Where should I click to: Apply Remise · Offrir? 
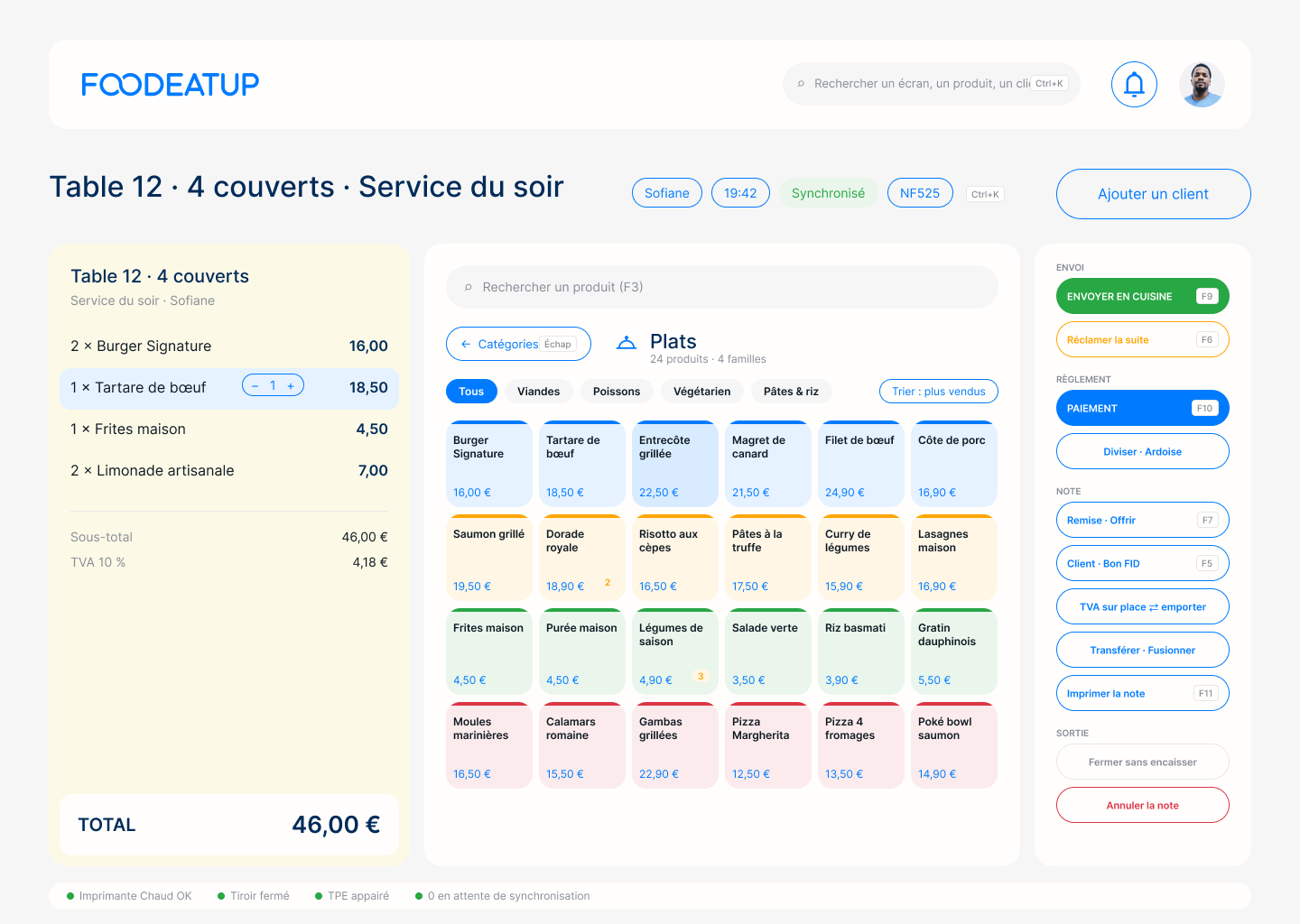coord(1143,520)
